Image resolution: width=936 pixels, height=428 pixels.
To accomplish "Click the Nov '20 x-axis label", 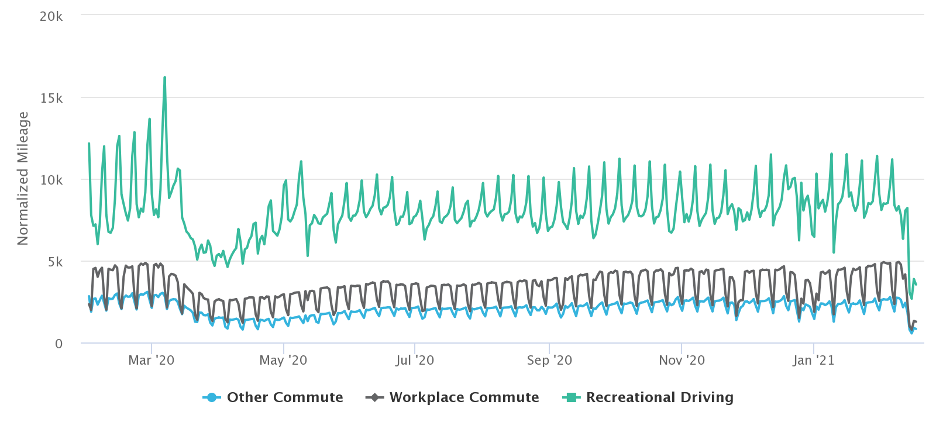I will (681, 361).
